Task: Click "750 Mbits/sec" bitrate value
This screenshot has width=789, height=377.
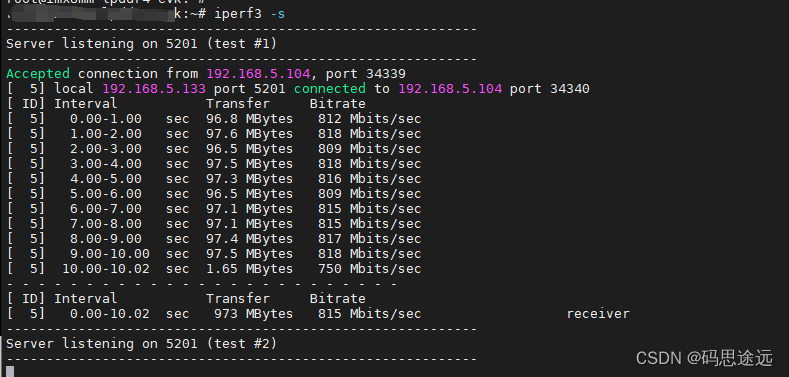Action: pos(369,269)
